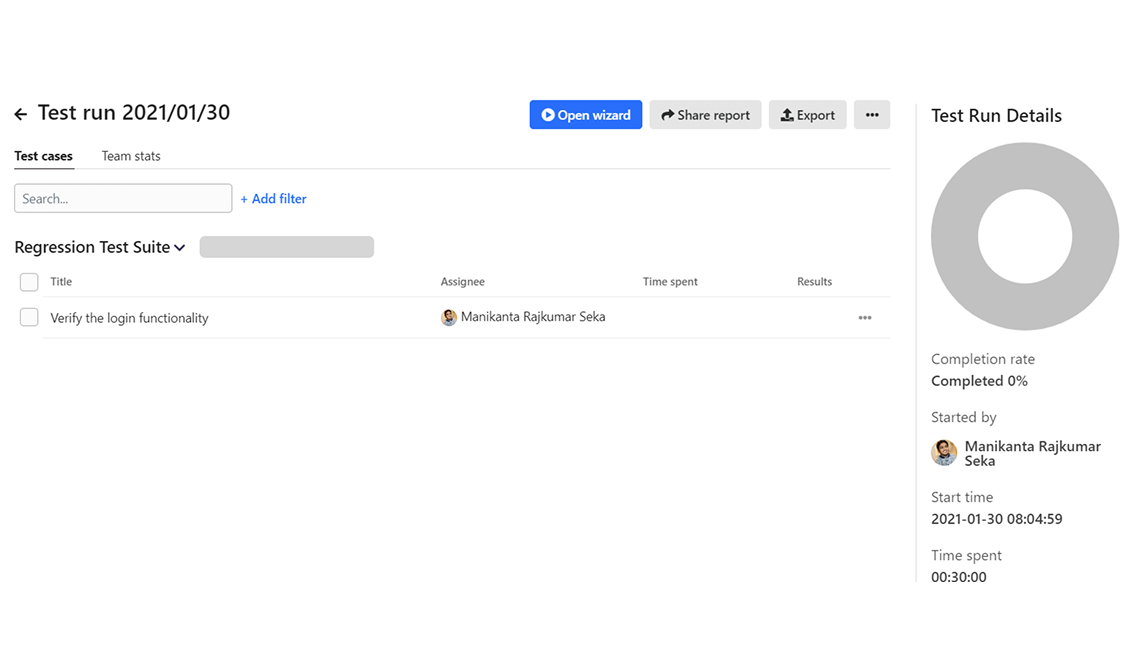Image resolution: width=1148 pixels, height=668 pixels.
Task: Click the upload icon in Export button
Action: [787, 115]
